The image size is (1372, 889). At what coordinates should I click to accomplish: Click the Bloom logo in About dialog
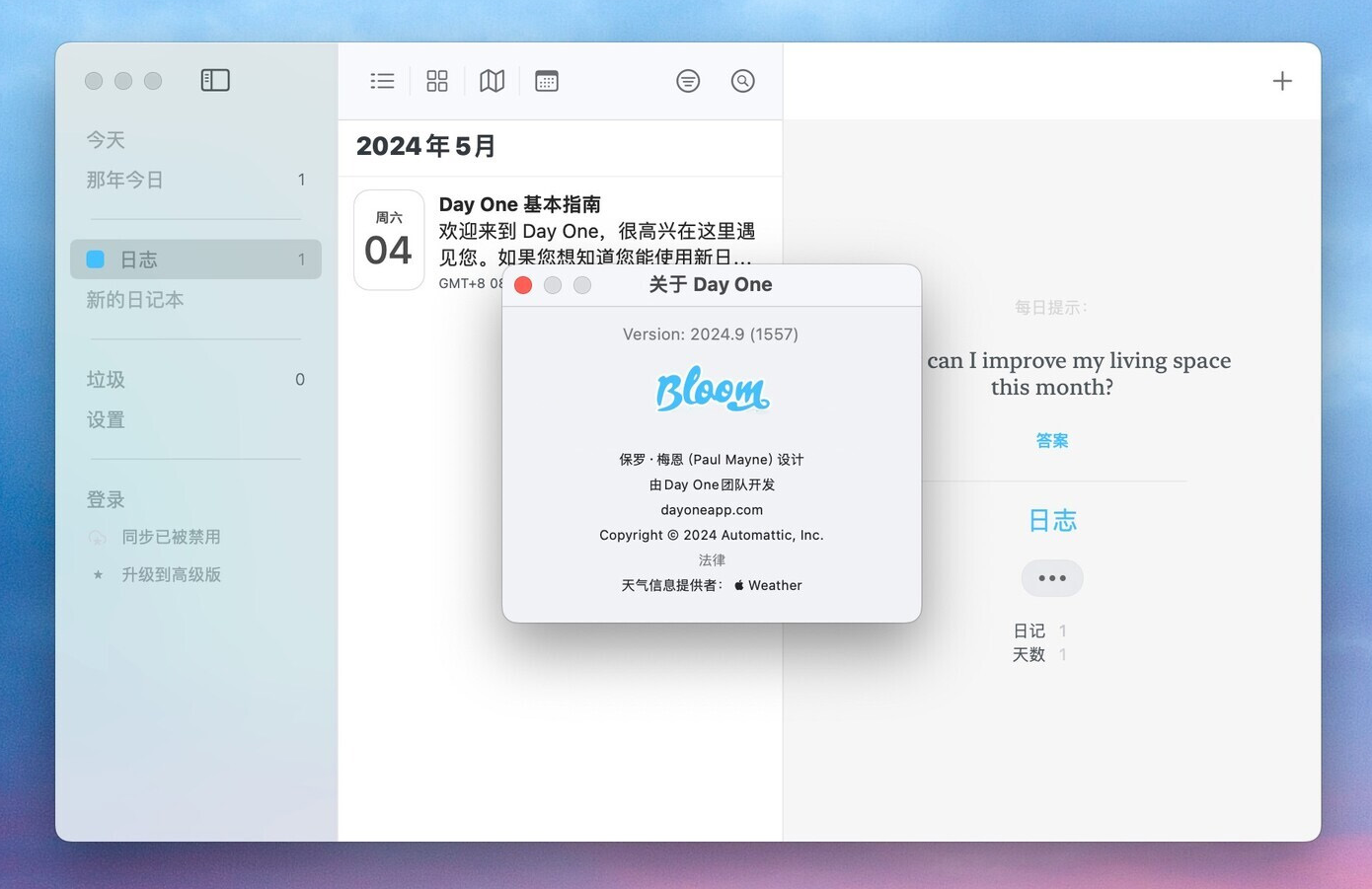[712, 390]
